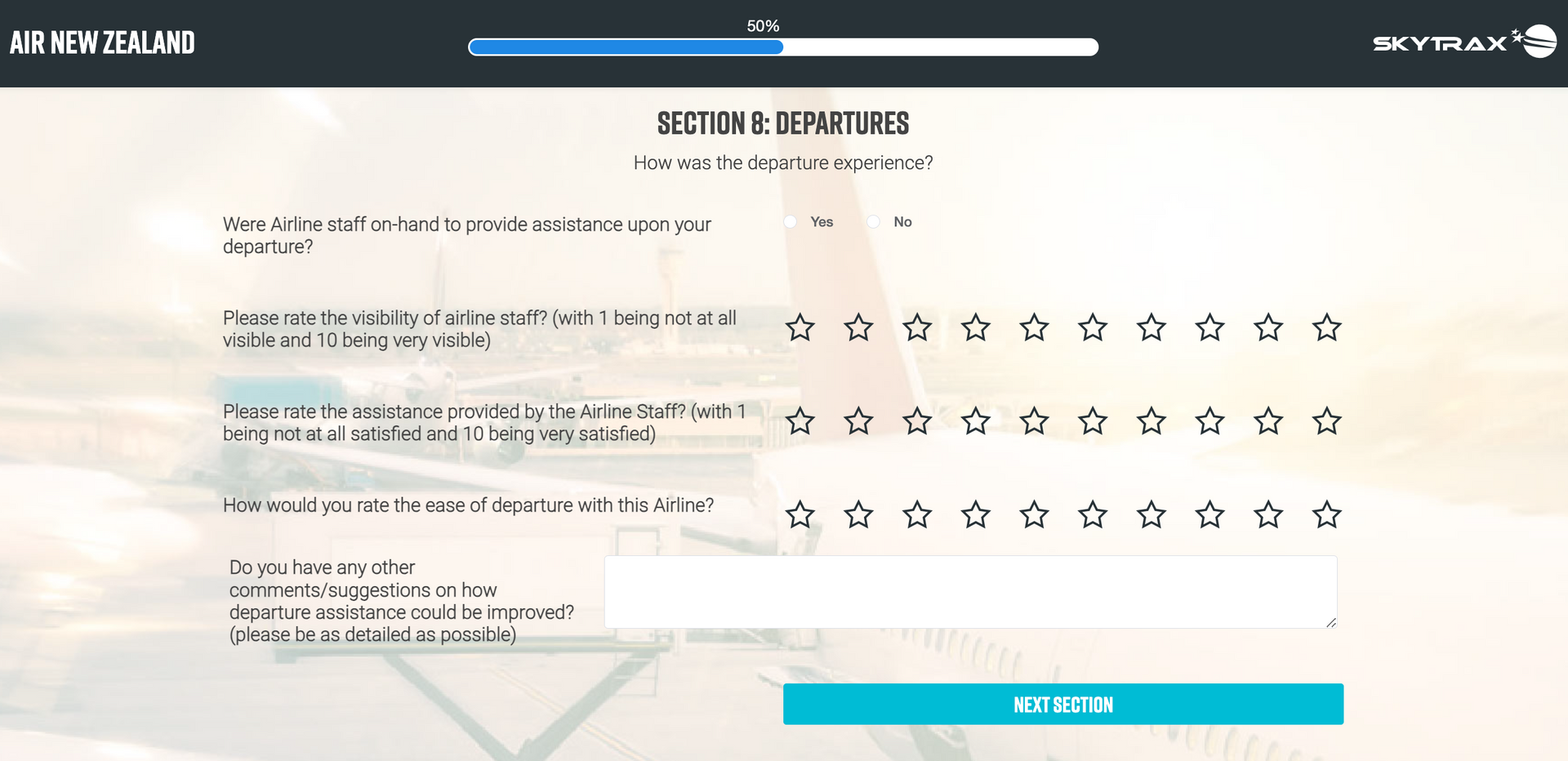Click the Next Section button
The image size is (1568, 761).
tap(1062, 704)
